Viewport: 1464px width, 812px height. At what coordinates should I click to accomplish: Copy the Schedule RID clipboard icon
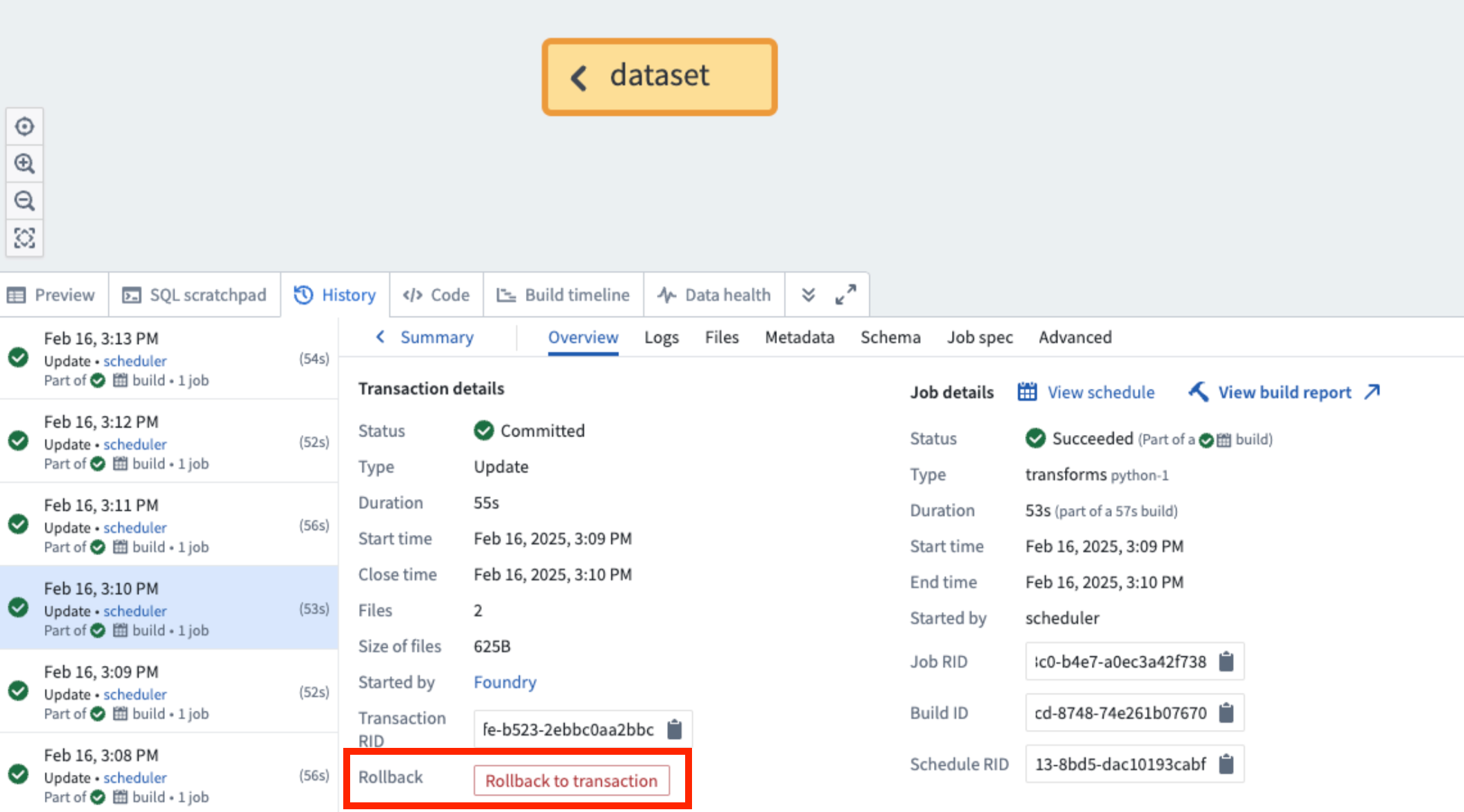1226,764
